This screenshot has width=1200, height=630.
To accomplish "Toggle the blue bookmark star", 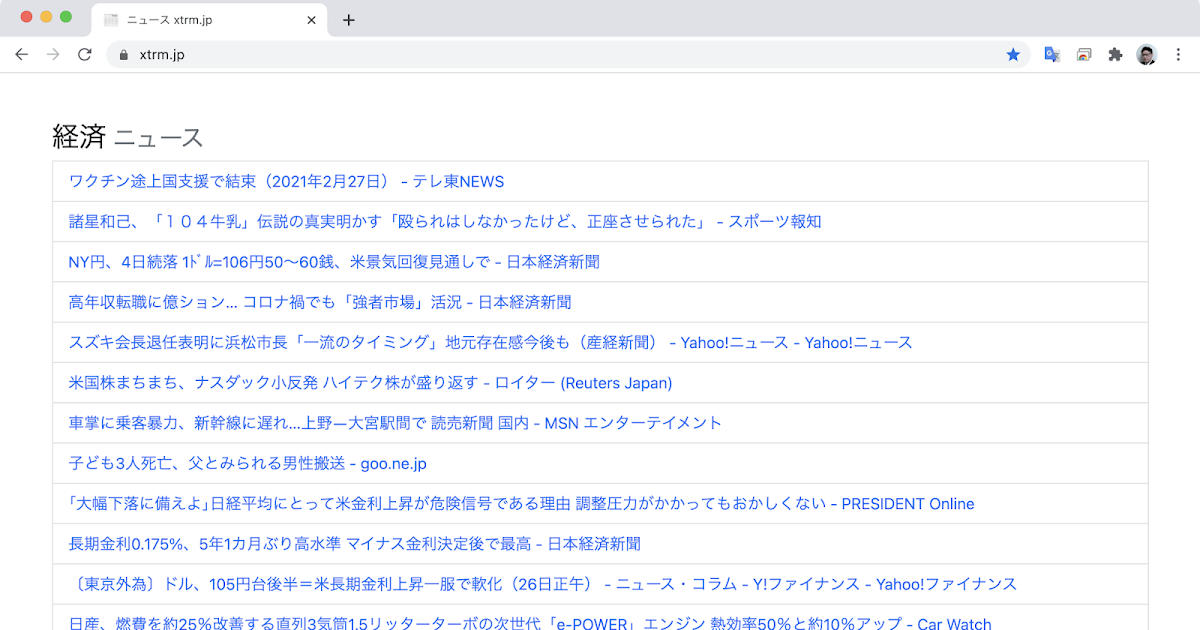I will 1013,55.
